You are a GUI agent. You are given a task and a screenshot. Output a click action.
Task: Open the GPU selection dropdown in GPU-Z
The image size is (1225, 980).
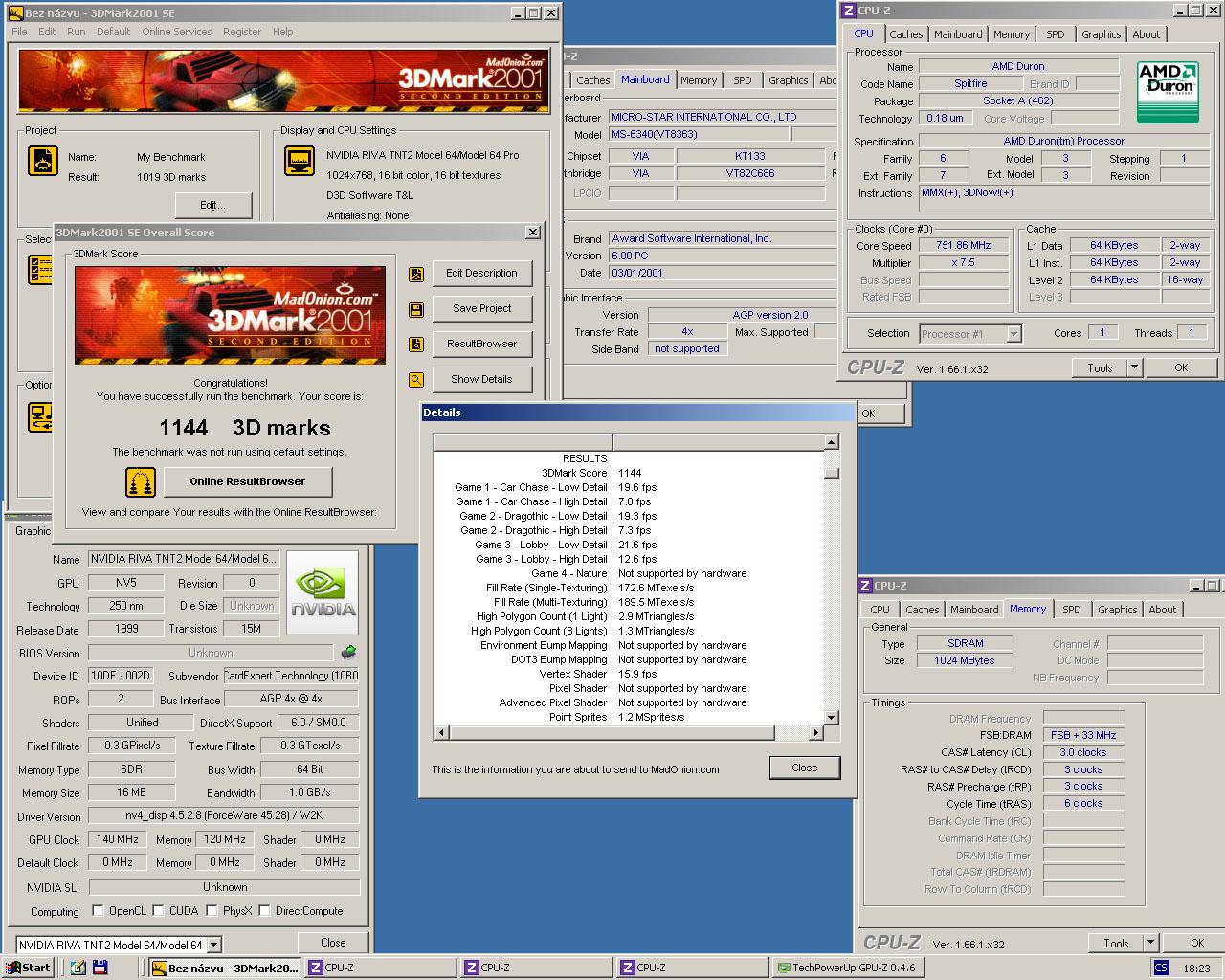tap(213, 945)
